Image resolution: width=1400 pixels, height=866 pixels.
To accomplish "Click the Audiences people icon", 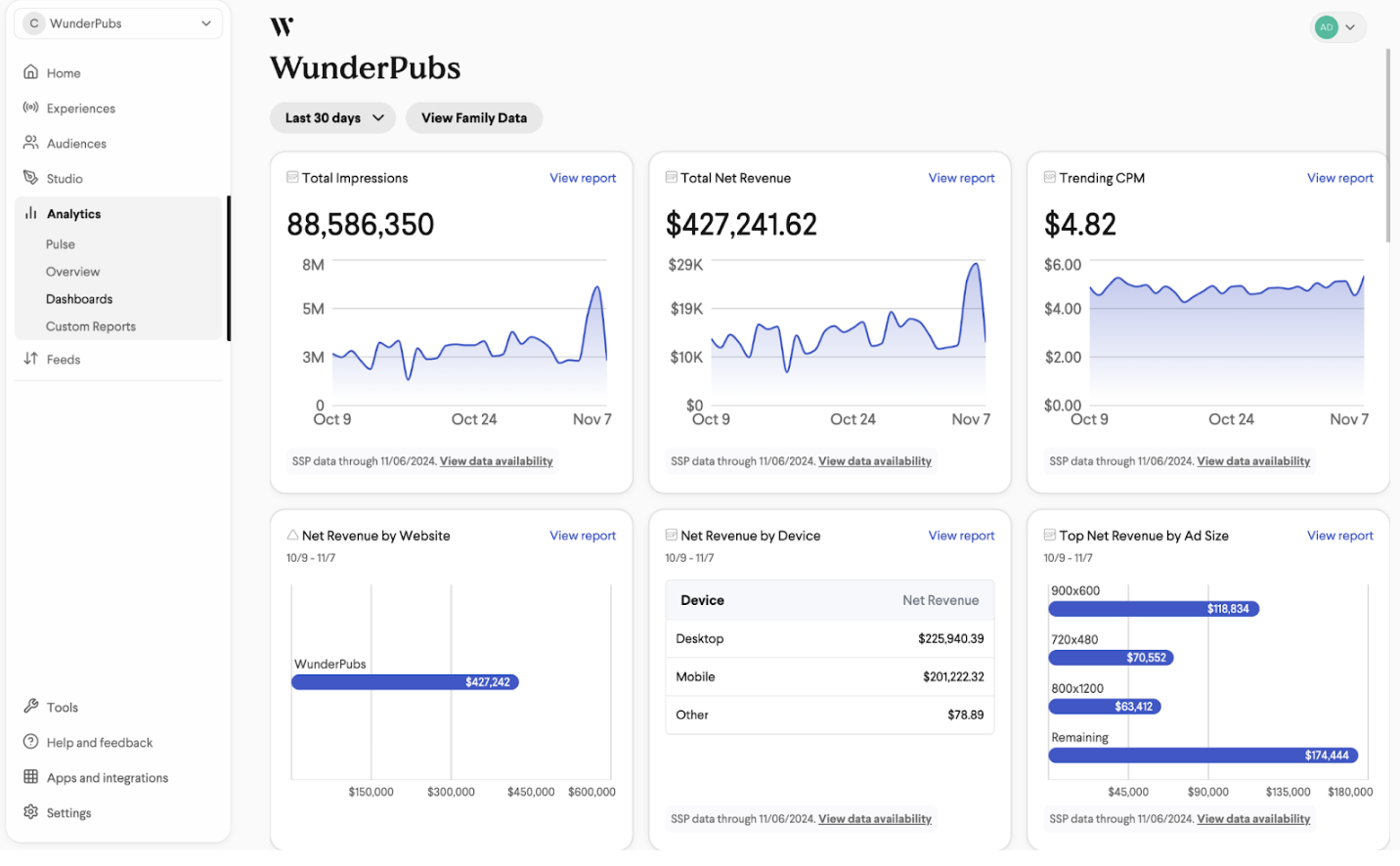I will pyautogui.click(x=32, y=143).
